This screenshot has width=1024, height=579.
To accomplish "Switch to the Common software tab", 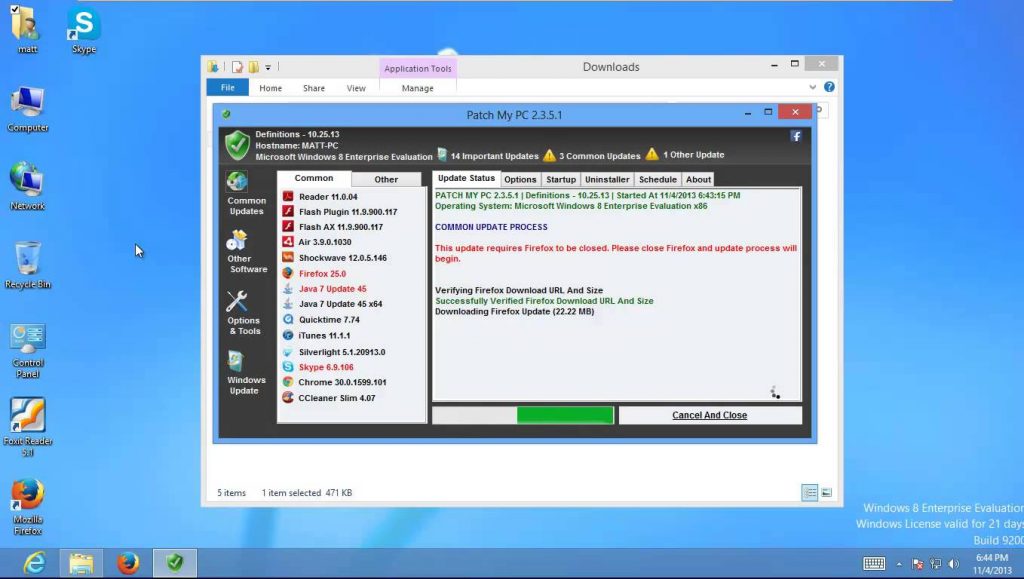I will [x=313, y=178].
